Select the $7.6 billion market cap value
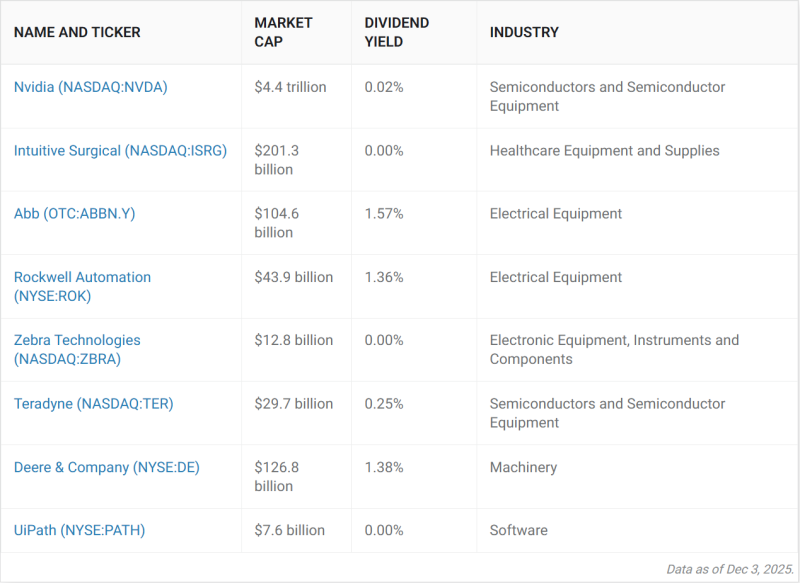 click(289, 530)
